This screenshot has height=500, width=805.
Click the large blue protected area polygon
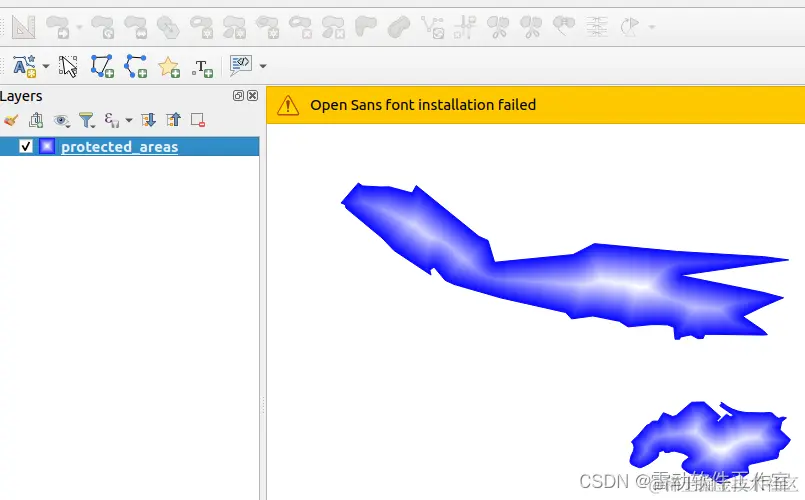pyautogui.click(x=590, y=280)
